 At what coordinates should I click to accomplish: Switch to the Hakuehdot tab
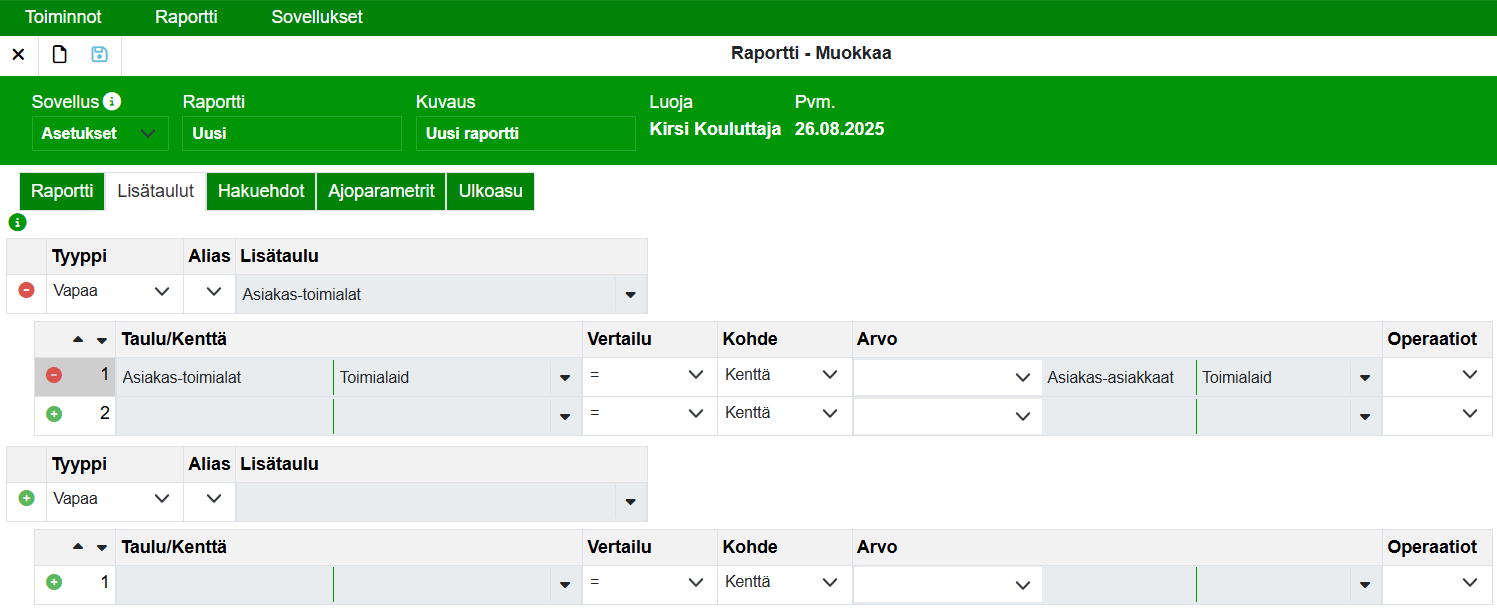point(261,191)
